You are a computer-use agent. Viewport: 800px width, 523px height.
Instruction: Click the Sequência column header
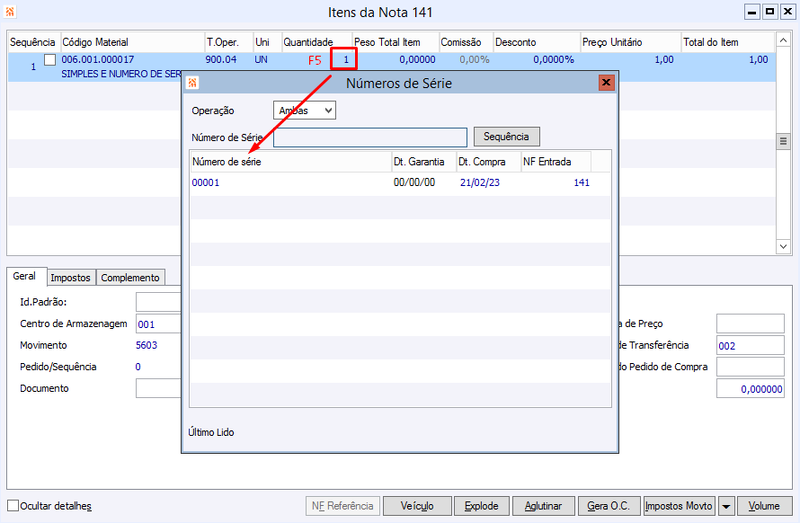click(33, 42)
